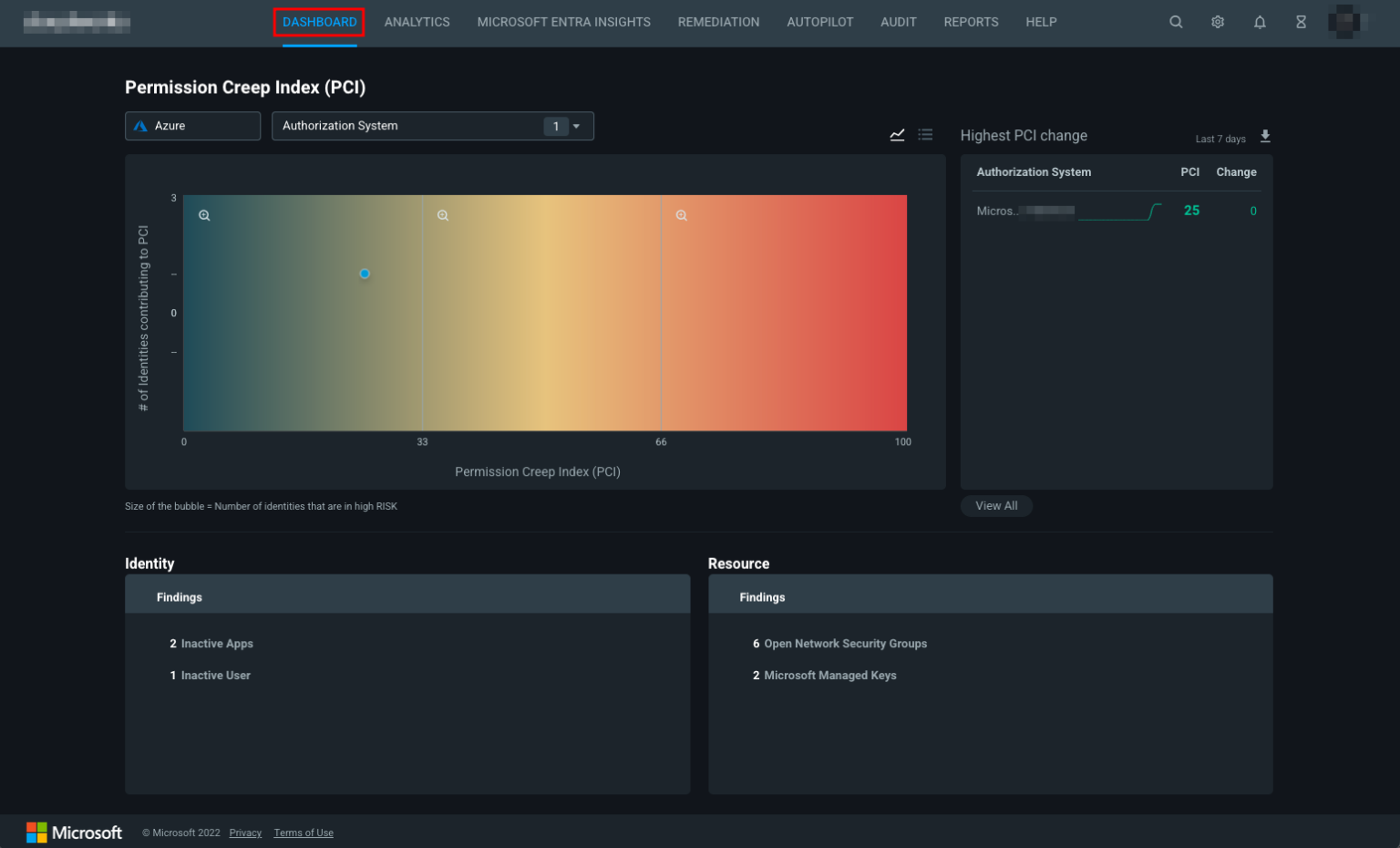Screen dimensions: 1400x848
Task: Switch to the Remediation tab
Action: coord(718,22)
